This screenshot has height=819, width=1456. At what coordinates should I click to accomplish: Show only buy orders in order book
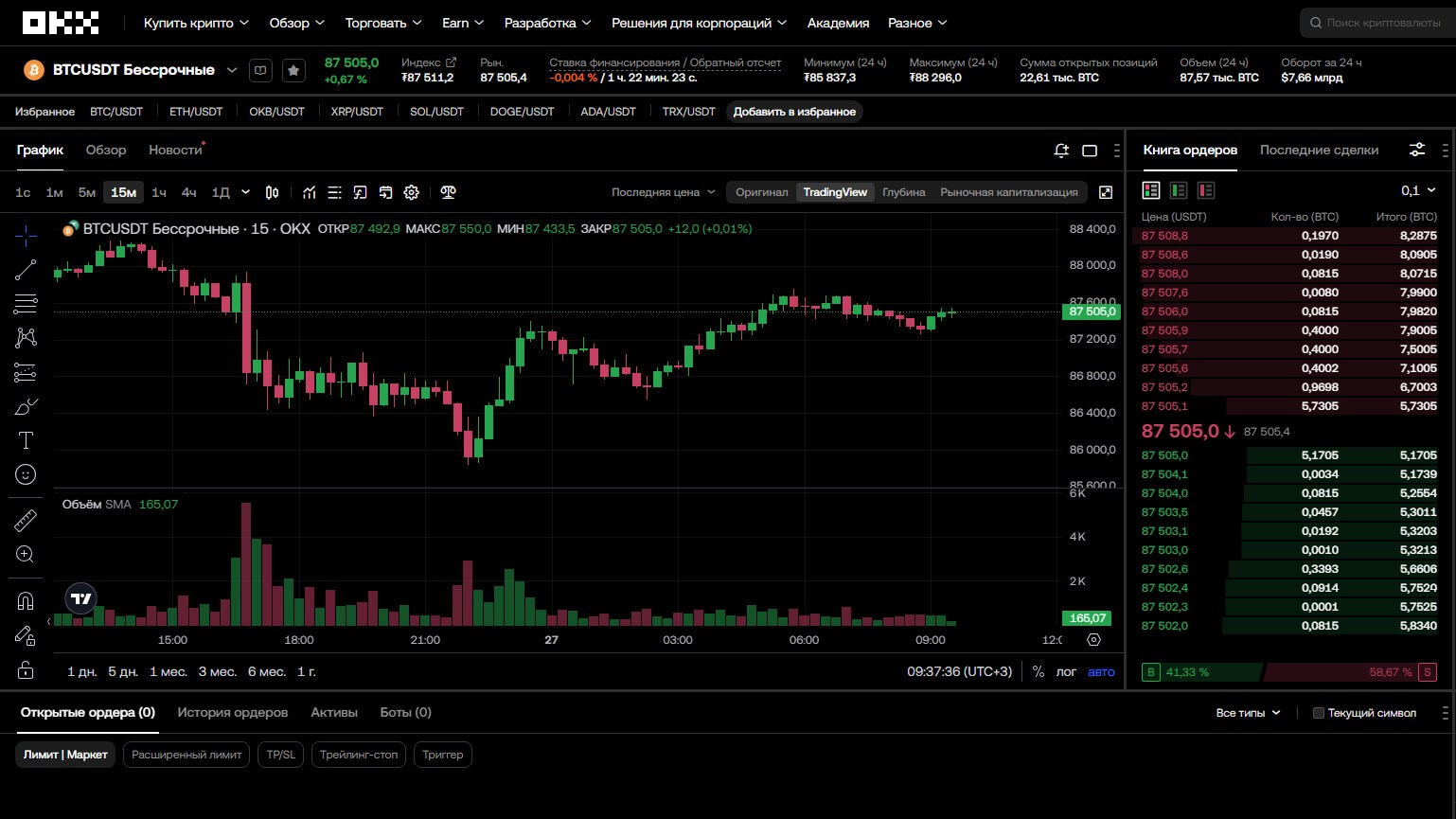[1179, 190]
